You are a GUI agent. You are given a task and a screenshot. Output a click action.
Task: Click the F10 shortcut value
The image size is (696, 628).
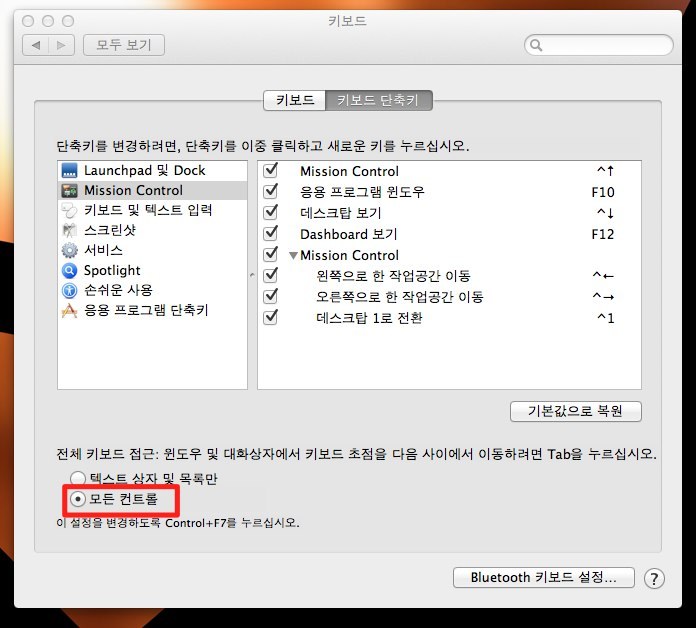pyautogui.click(x=603, y=192)
